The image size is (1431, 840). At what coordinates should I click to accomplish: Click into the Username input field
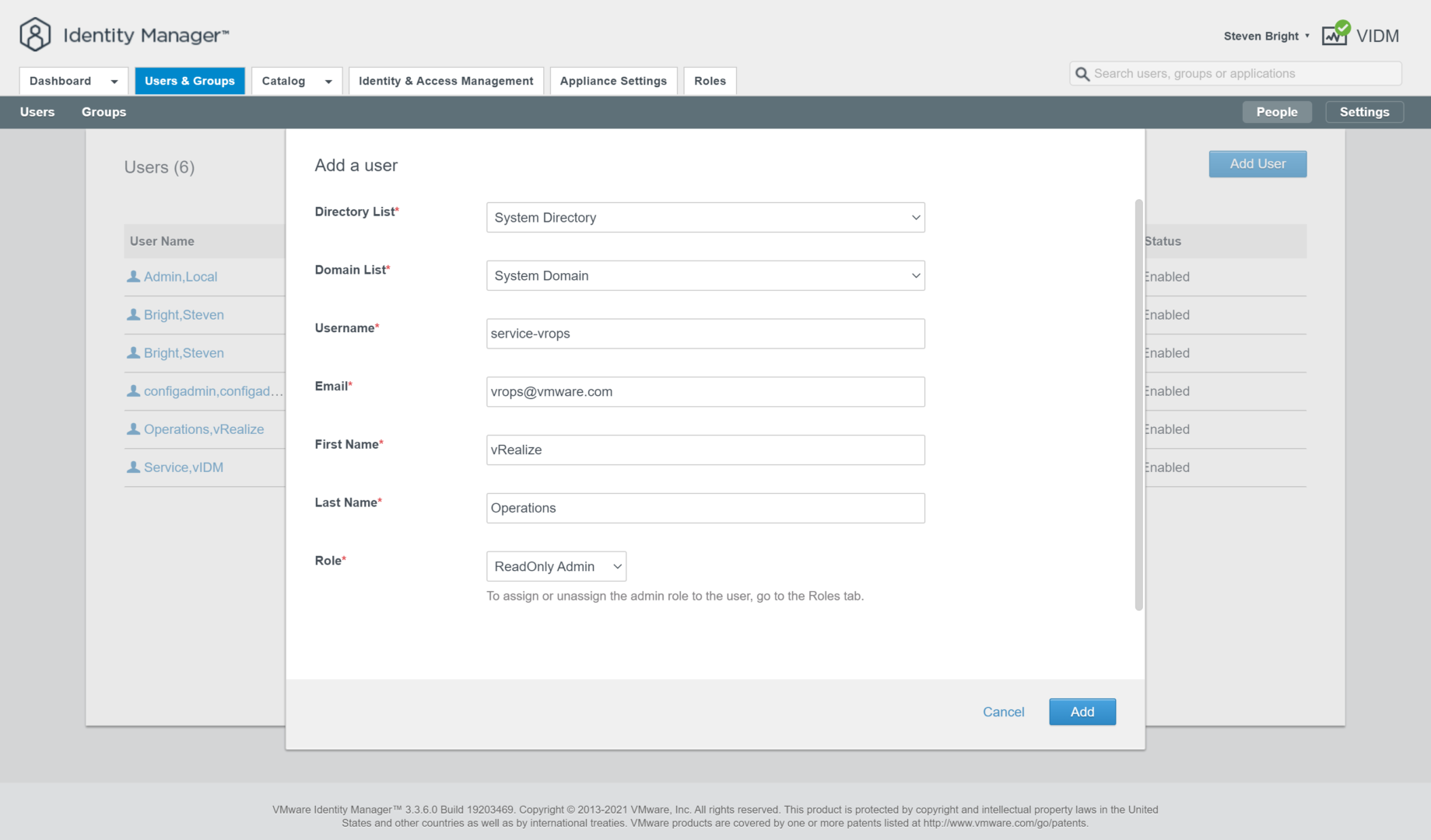click(x=705, y=334)
